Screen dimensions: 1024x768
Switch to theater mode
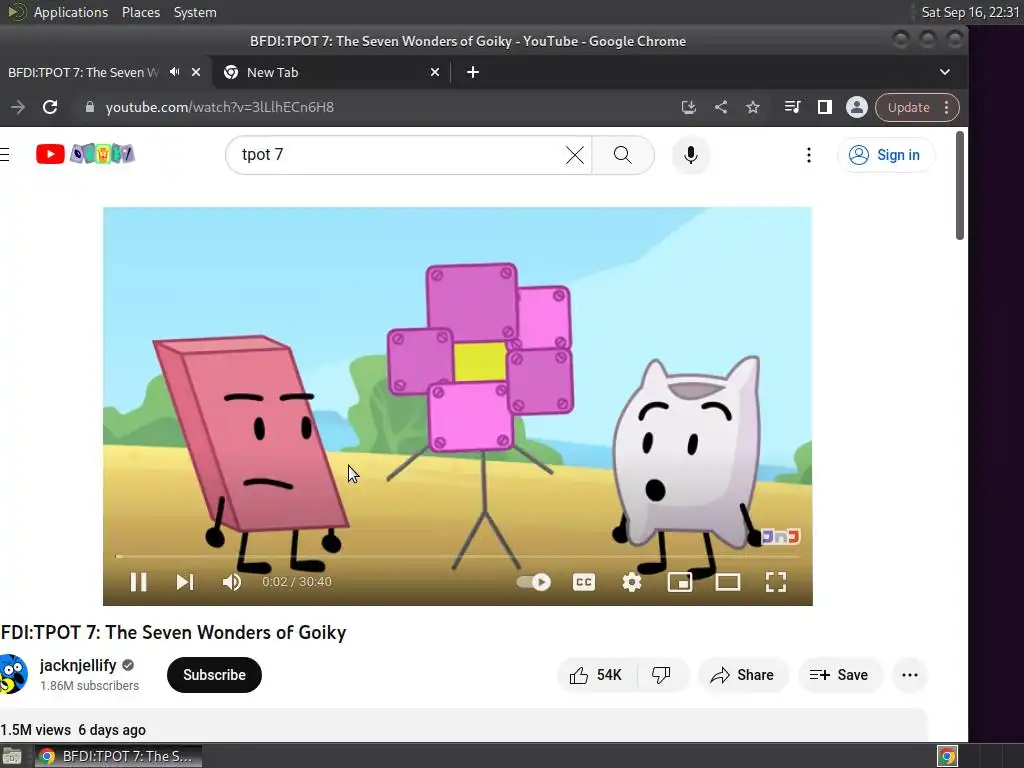coord(728,582)
